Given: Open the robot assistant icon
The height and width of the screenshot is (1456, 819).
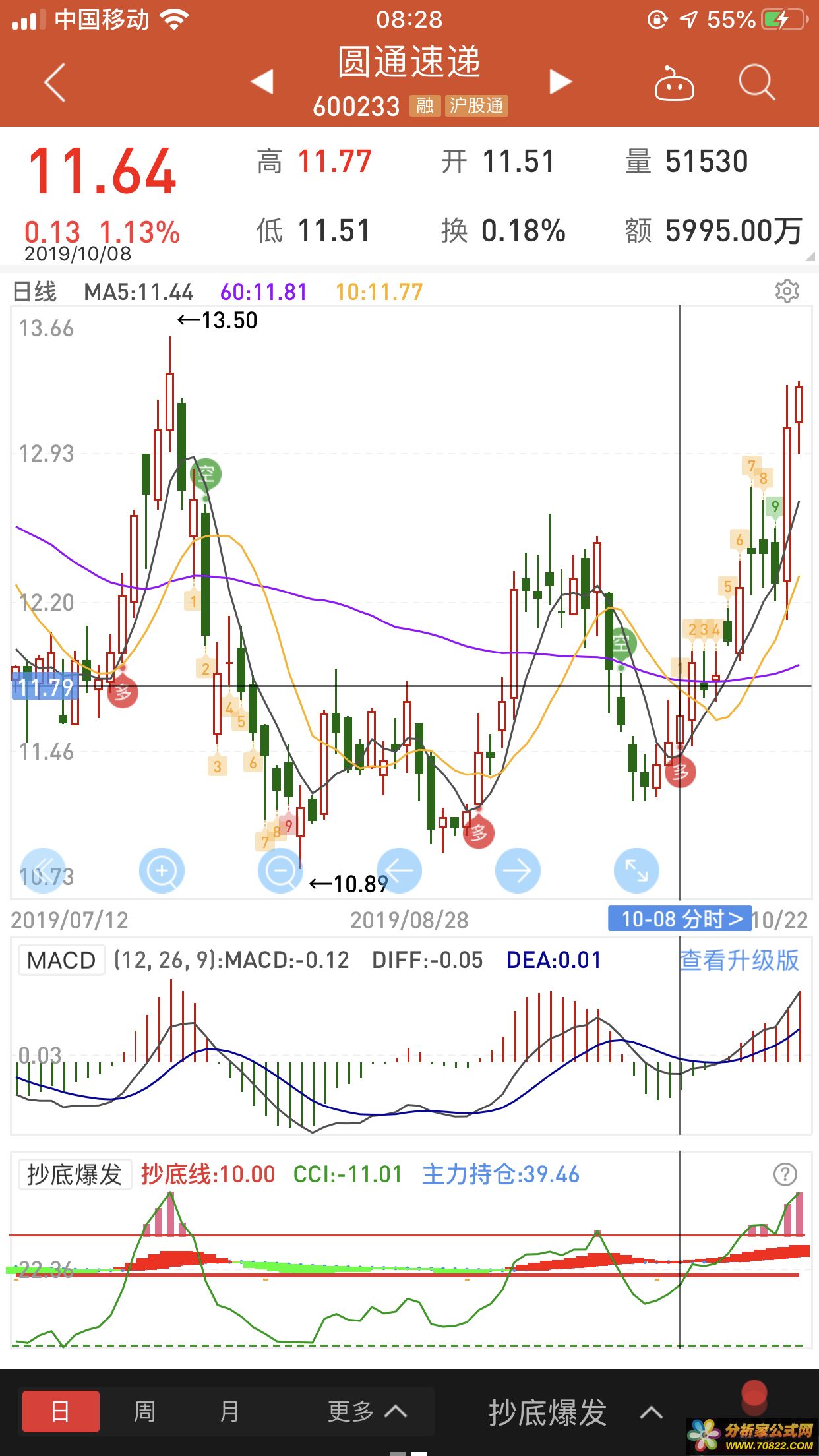Looking at the screenshot, I should tap(673, 83).
